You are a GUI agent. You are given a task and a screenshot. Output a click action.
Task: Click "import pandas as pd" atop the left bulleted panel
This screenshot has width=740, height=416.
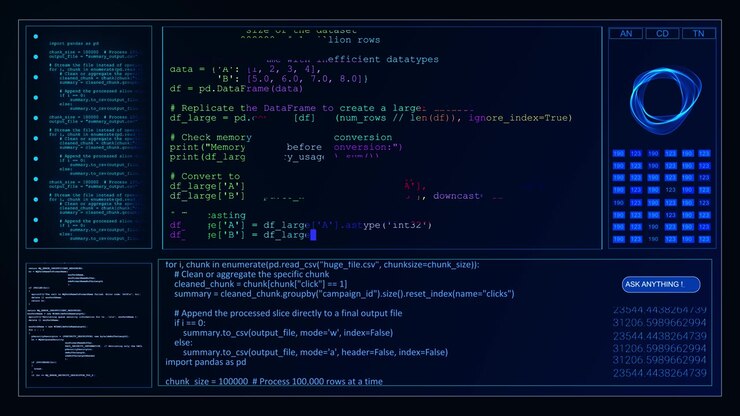click(x=74, y=43)
